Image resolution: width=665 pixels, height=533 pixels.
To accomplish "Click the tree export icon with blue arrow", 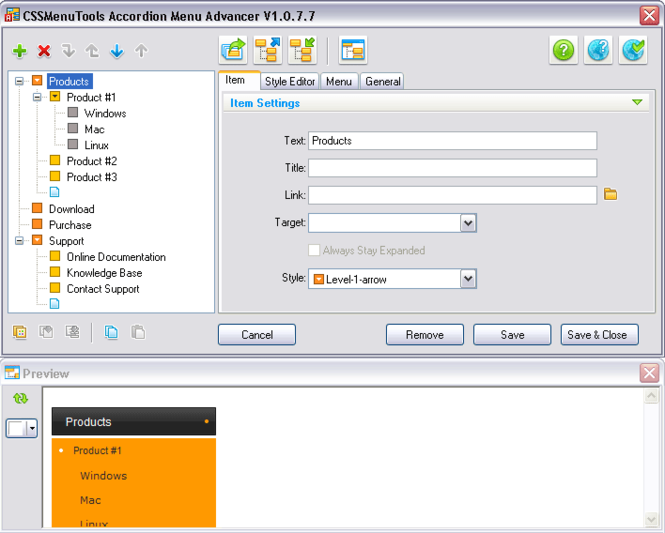I will coord(268,50).
